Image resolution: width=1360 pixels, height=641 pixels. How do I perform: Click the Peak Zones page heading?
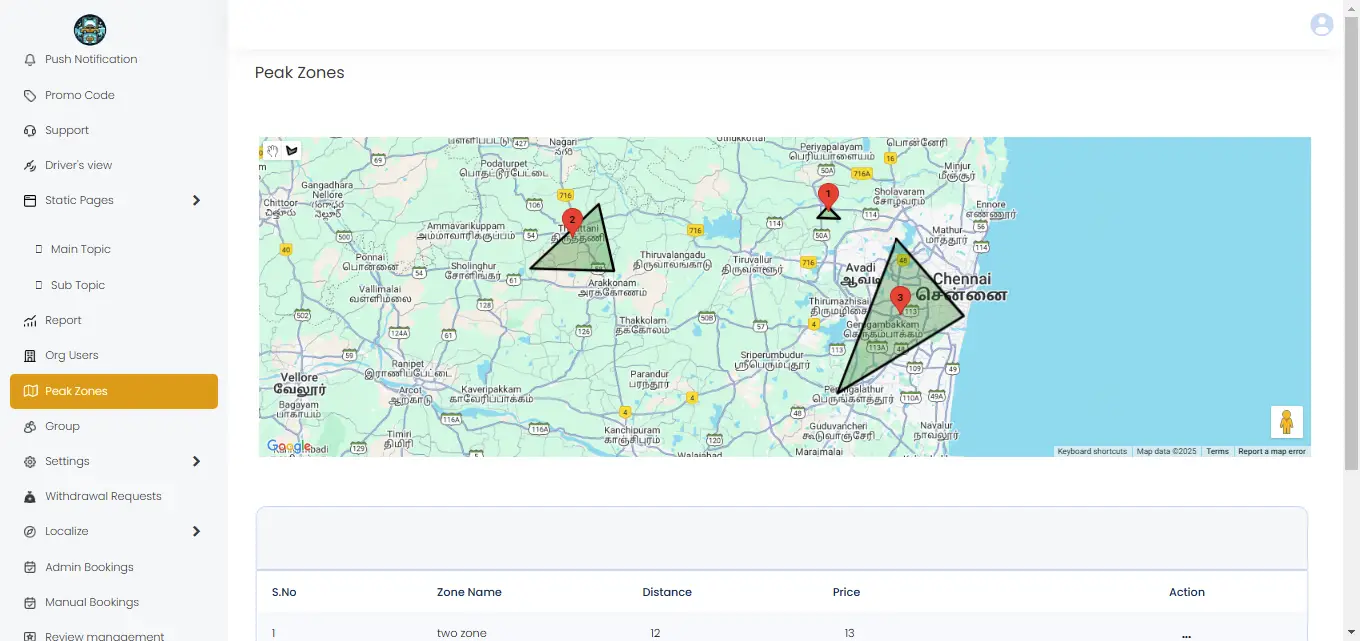[x=300, y=73]
